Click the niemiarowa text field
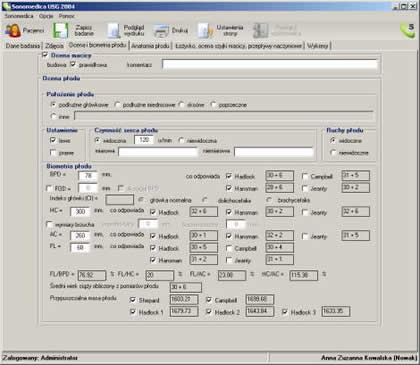This screenshot has height=365, width=420. coord(274,152)
